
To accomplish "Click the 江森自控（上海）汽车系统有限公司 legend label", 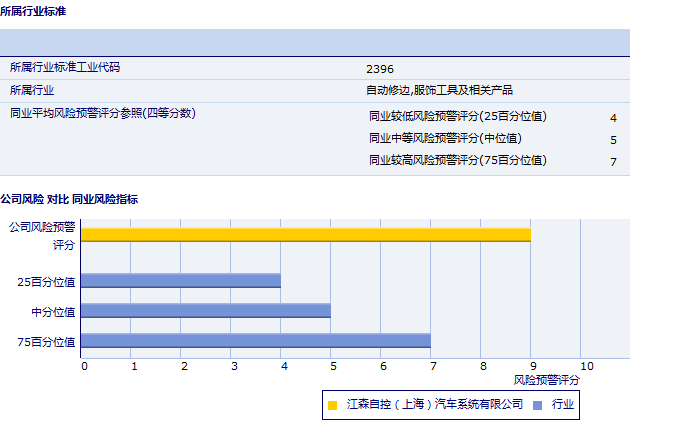I will pos(434,404).
